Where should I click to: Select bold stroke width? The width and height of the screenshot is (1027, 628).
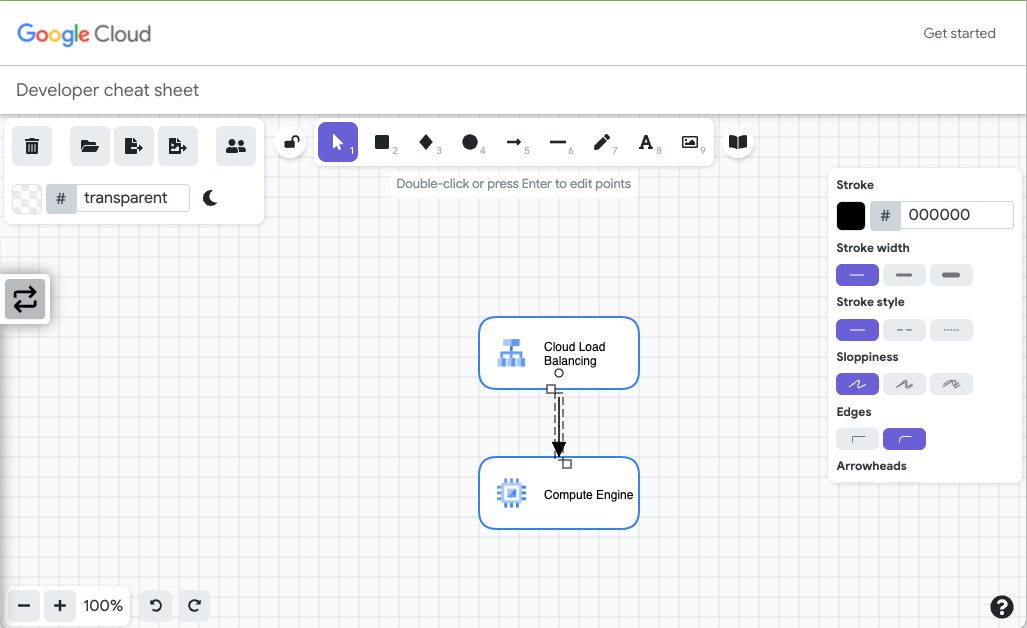coord(904,275)
